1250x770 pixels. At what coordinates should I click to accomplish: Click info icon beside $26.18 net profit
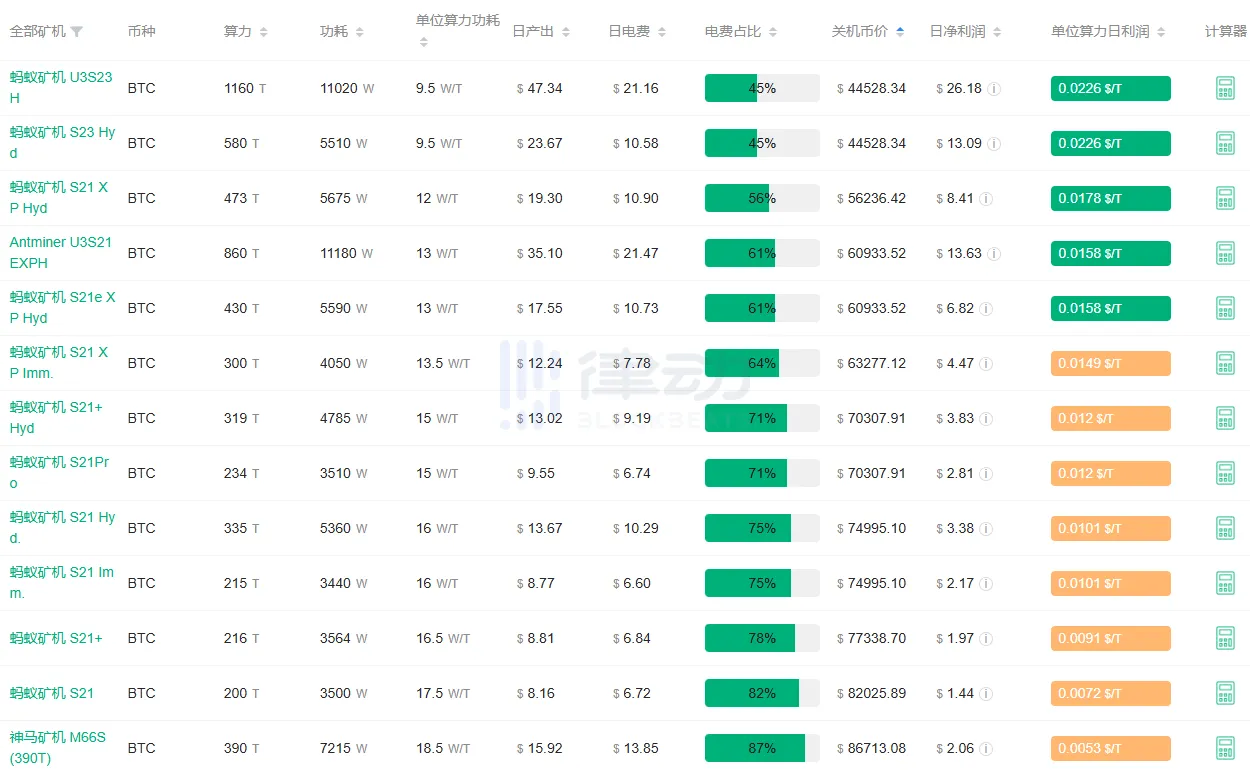[x=994, y=89]
